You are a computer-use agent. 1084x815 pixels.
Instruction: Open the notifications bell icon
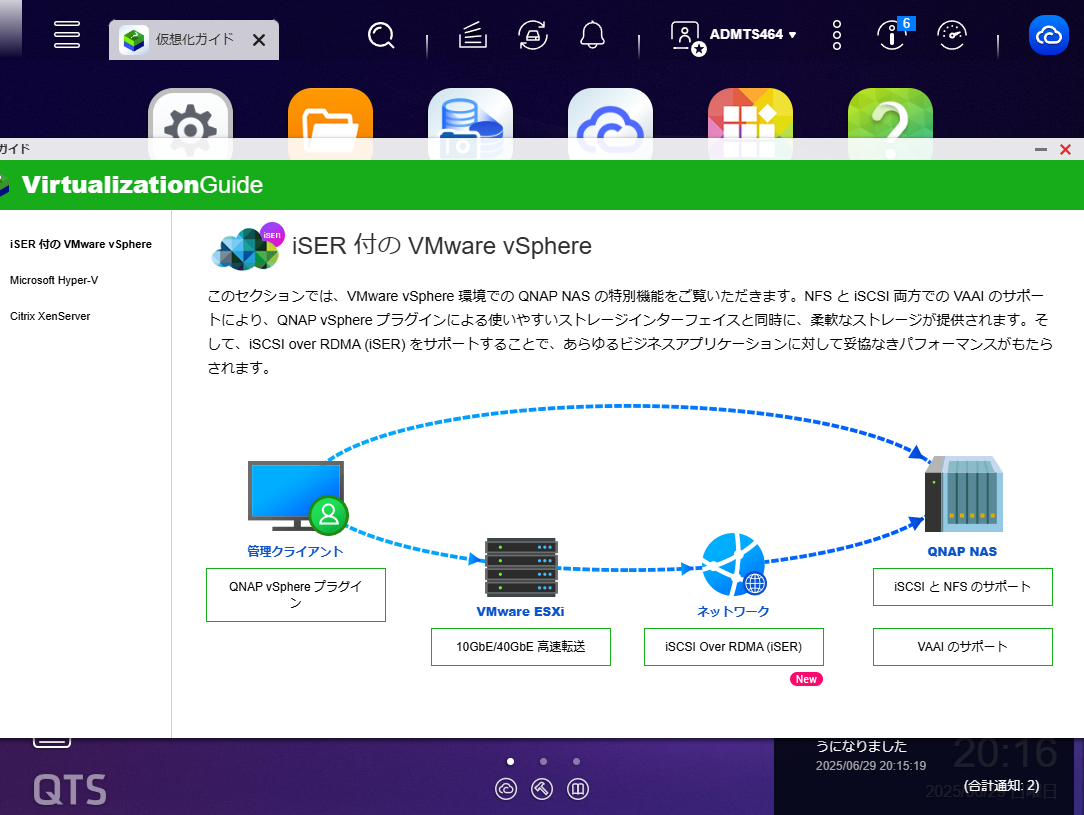pos(592,35)
